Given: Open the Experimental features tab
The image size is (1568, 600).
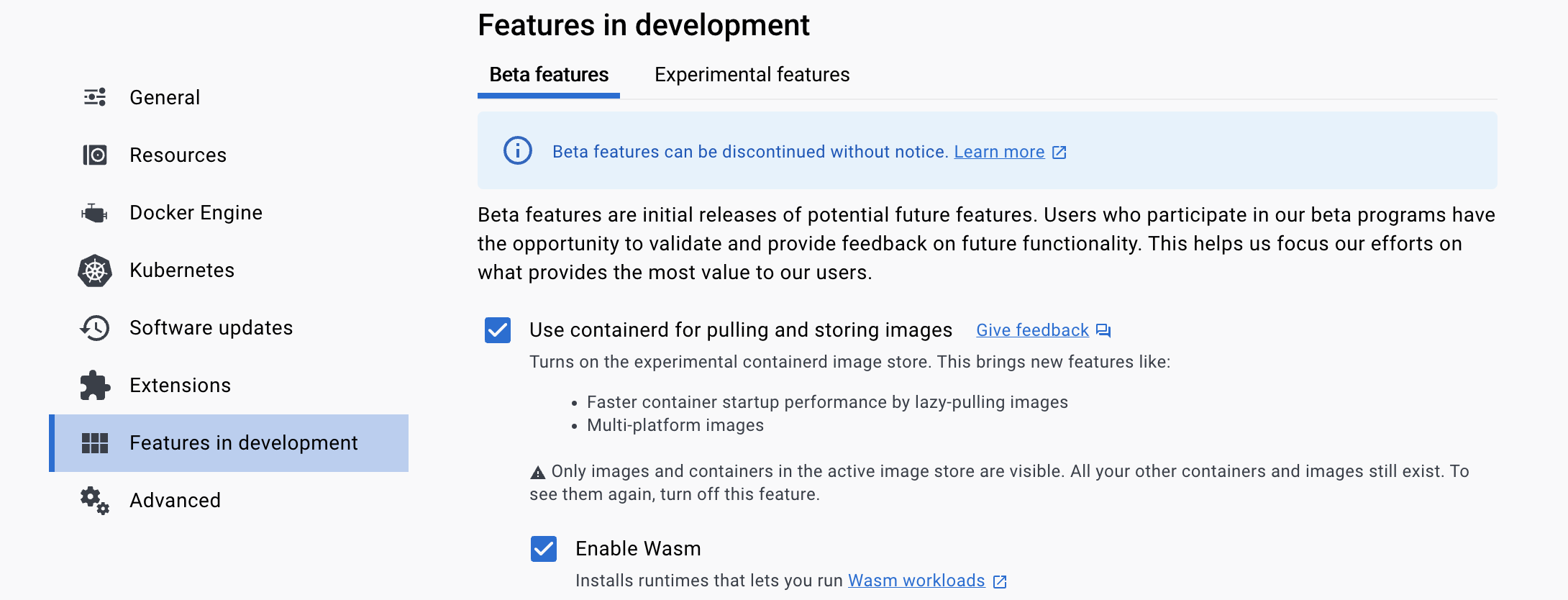Looking at the screenshot, I should pyautogui.click(x=752, y=75).
